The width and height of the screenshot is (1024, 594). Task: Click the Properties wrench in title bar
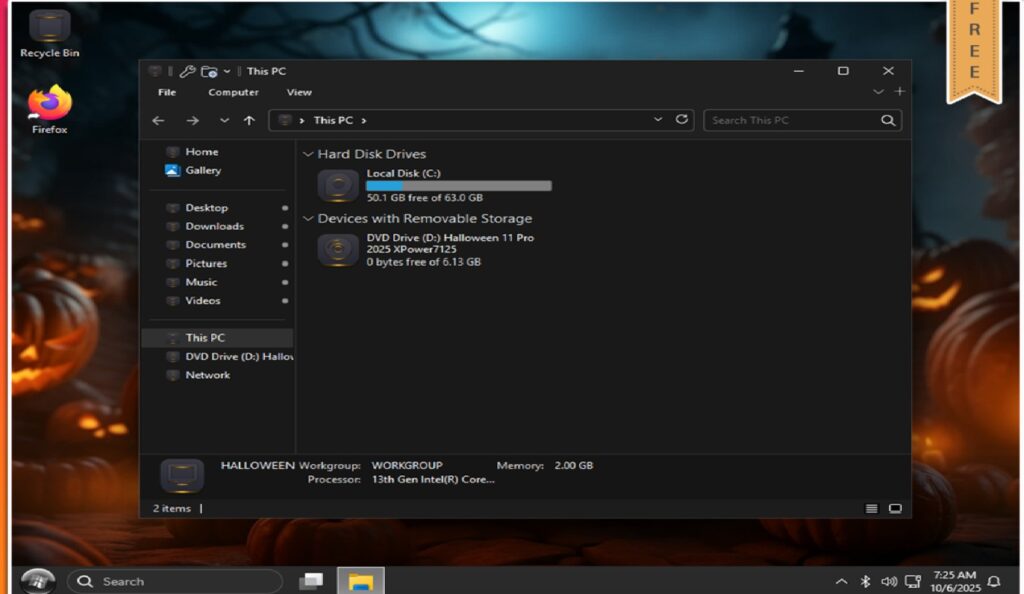pos(187,71)
